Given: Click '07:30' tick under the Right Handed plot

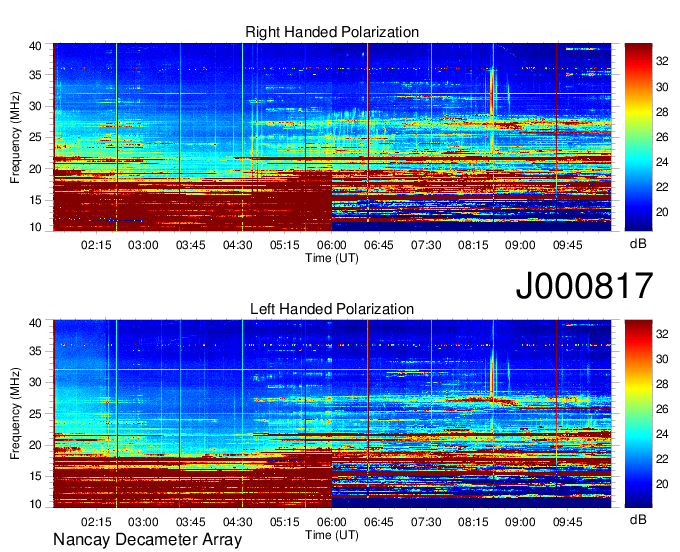Looking at the screenshot, I should coord(426,245).
